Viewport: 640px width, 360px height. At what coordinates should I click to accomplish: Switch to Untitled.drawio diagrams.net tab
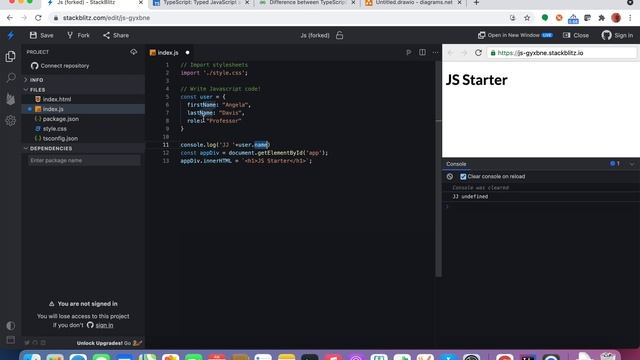[x=413, y=3]
